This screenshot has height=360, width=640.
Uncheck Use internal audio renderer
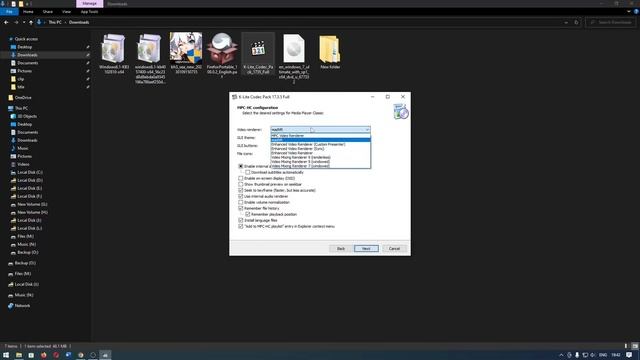[x=241, y=196]
